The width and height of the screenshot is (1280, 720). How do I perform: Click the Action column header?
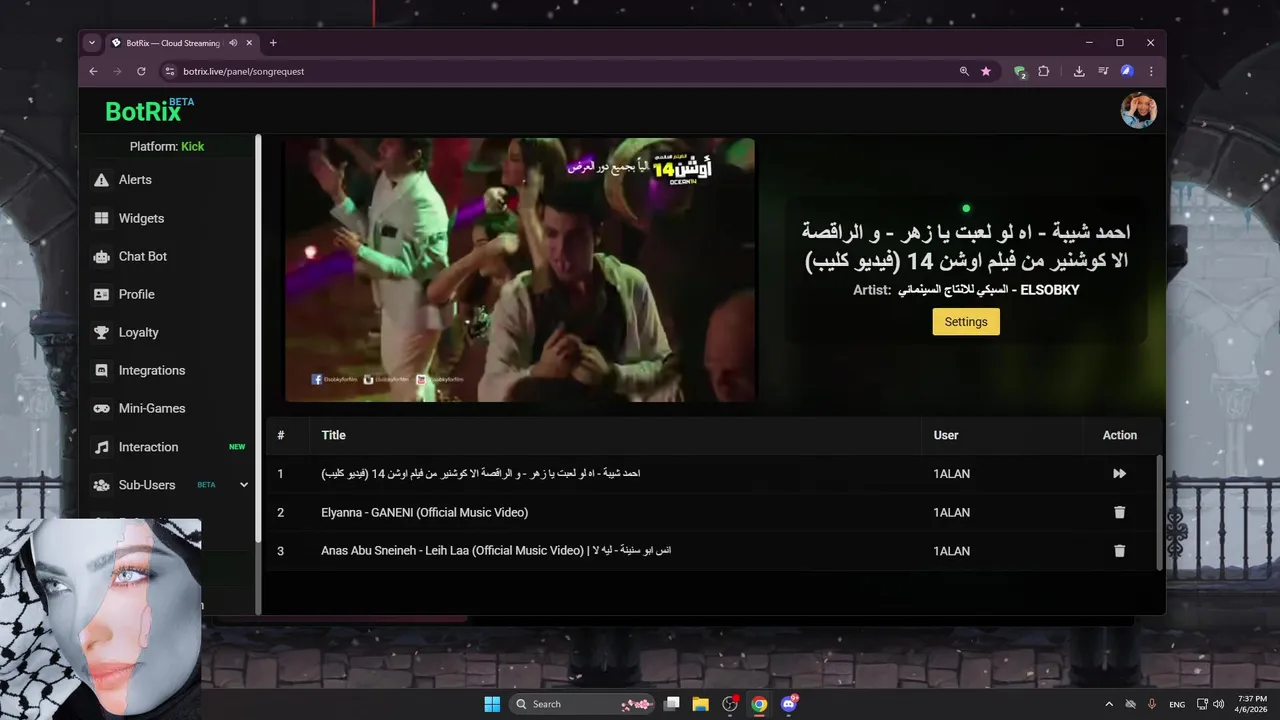pos(1120,435)
